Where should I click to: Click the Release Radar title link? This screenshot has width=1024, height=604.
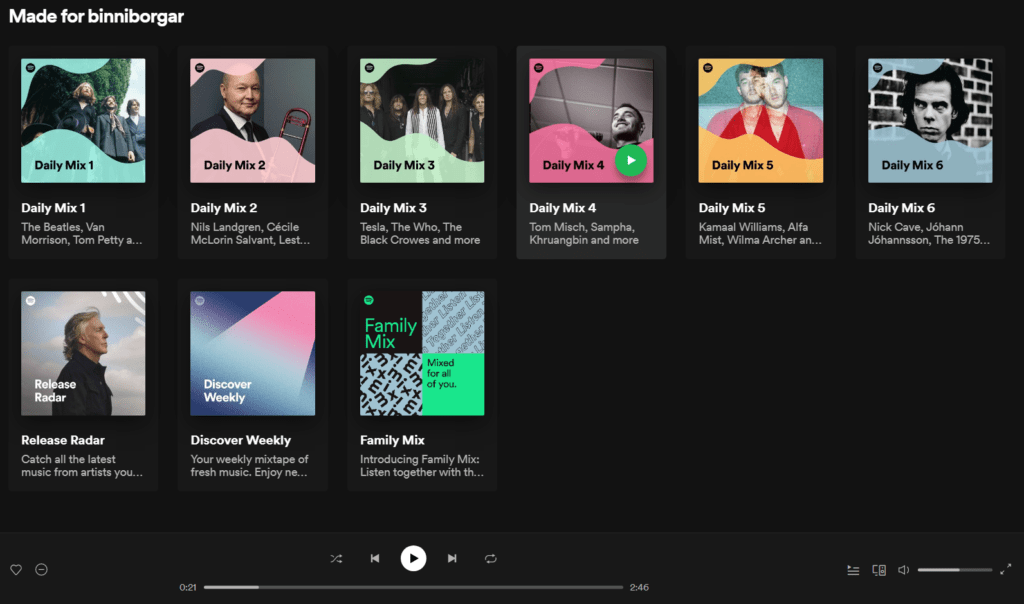(x=63, y=440)
